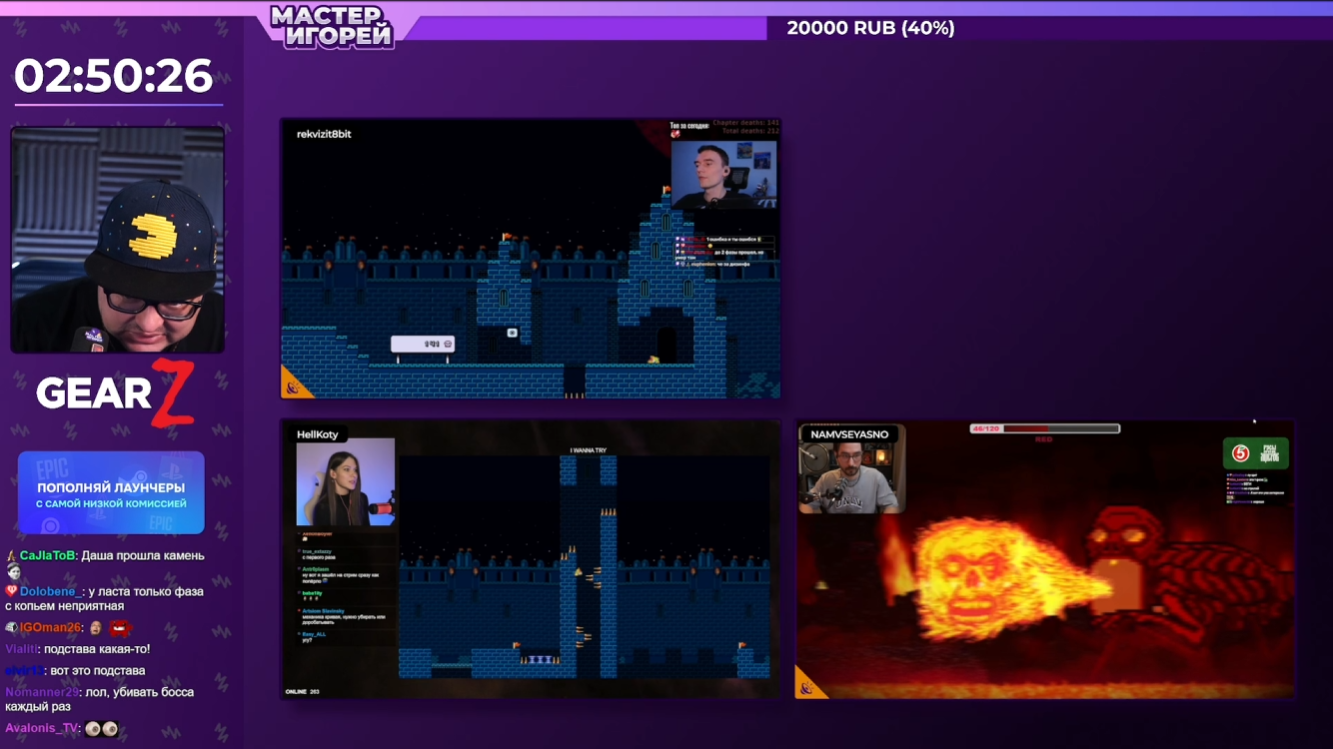Click the HellKoty name label

[x=318, y=434]
